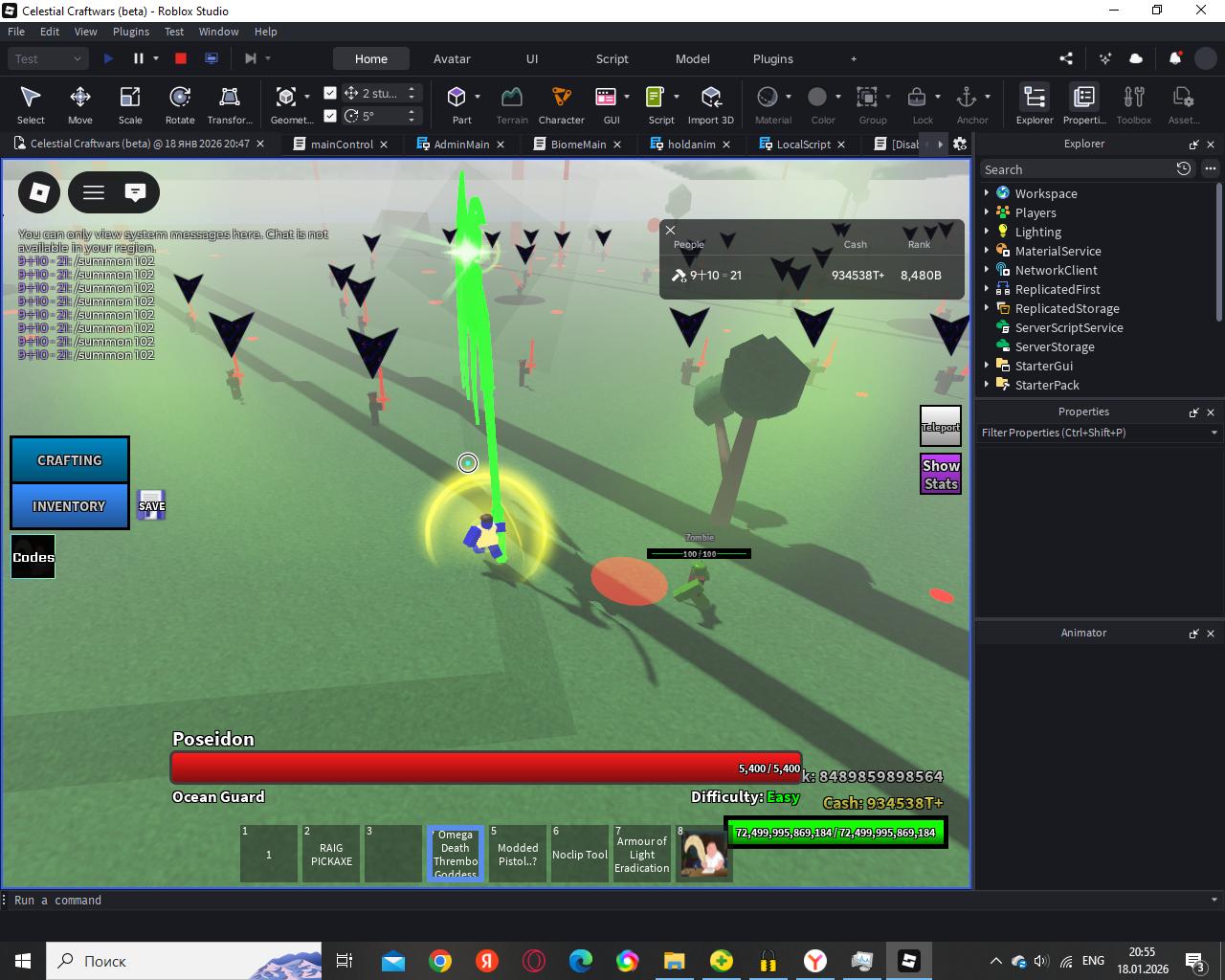
Task: Expand the Workspace tree node
Action: [987, 192]
